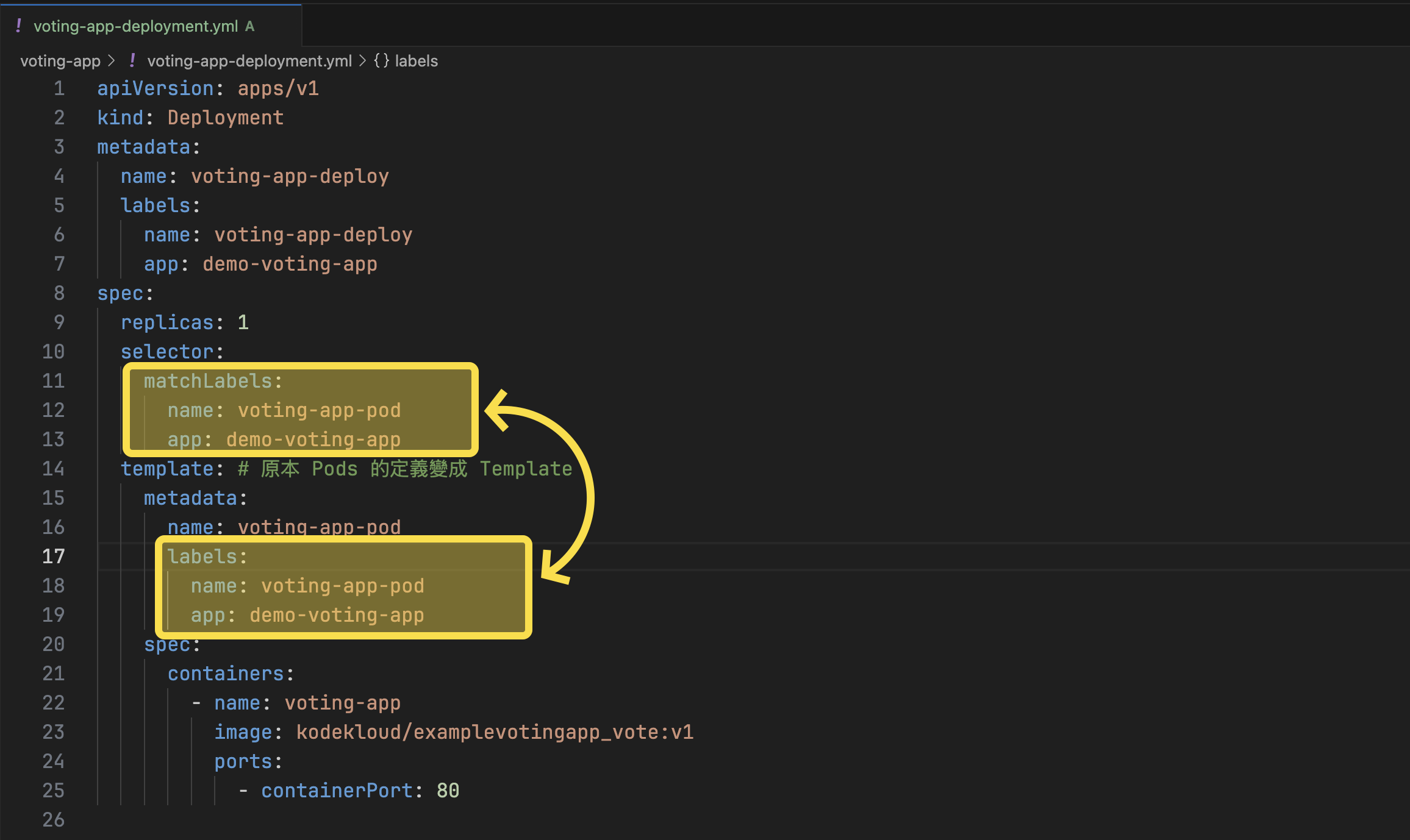This screenshot has width=1410, height=840.
Task: Click line number 17 in the gutter
Action: (x=53, y=557)
